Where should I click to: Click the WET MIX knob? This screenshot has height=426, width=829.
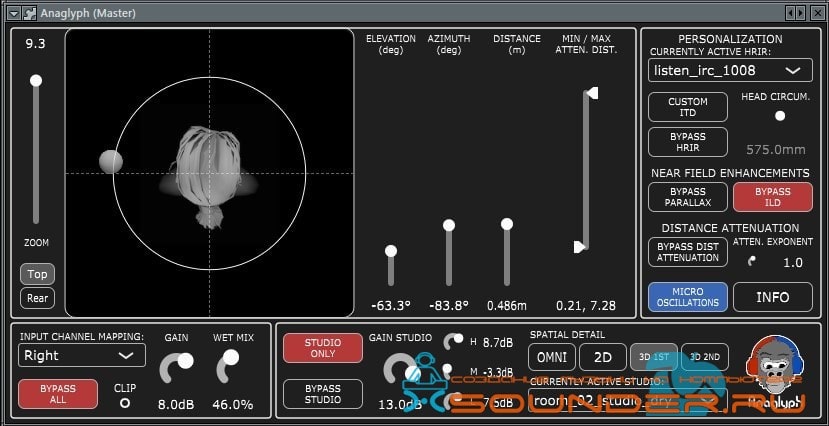(x=227, y=366)
